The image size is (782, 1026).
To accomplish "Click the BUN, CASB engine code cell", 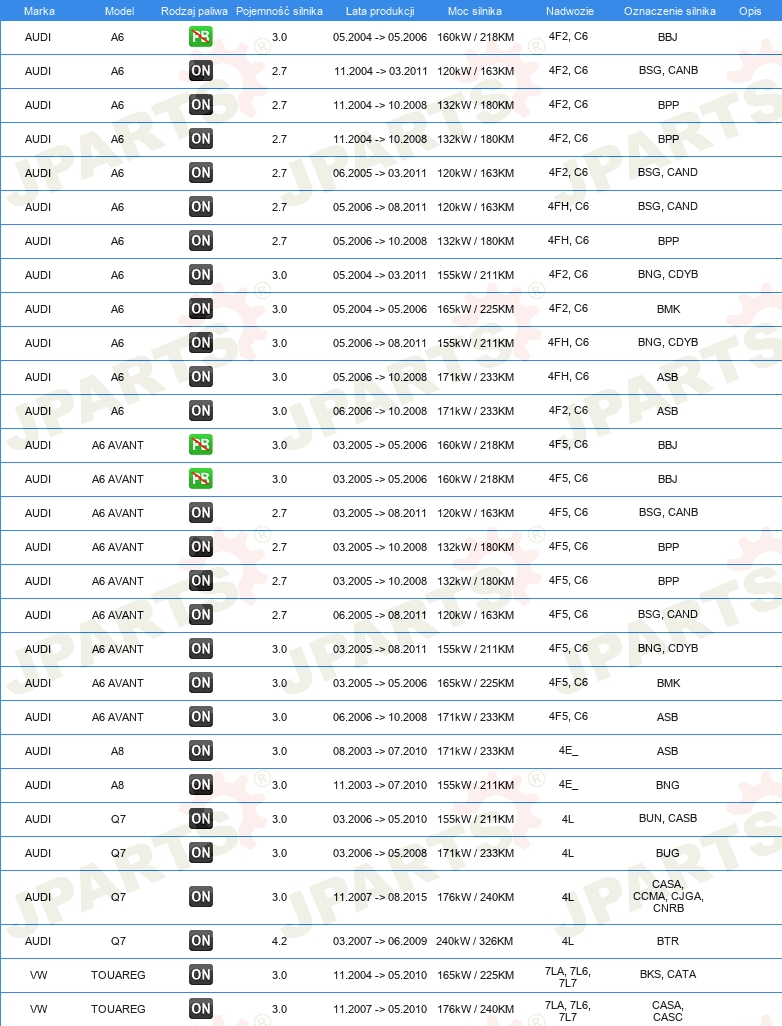I will pos(668,819).
